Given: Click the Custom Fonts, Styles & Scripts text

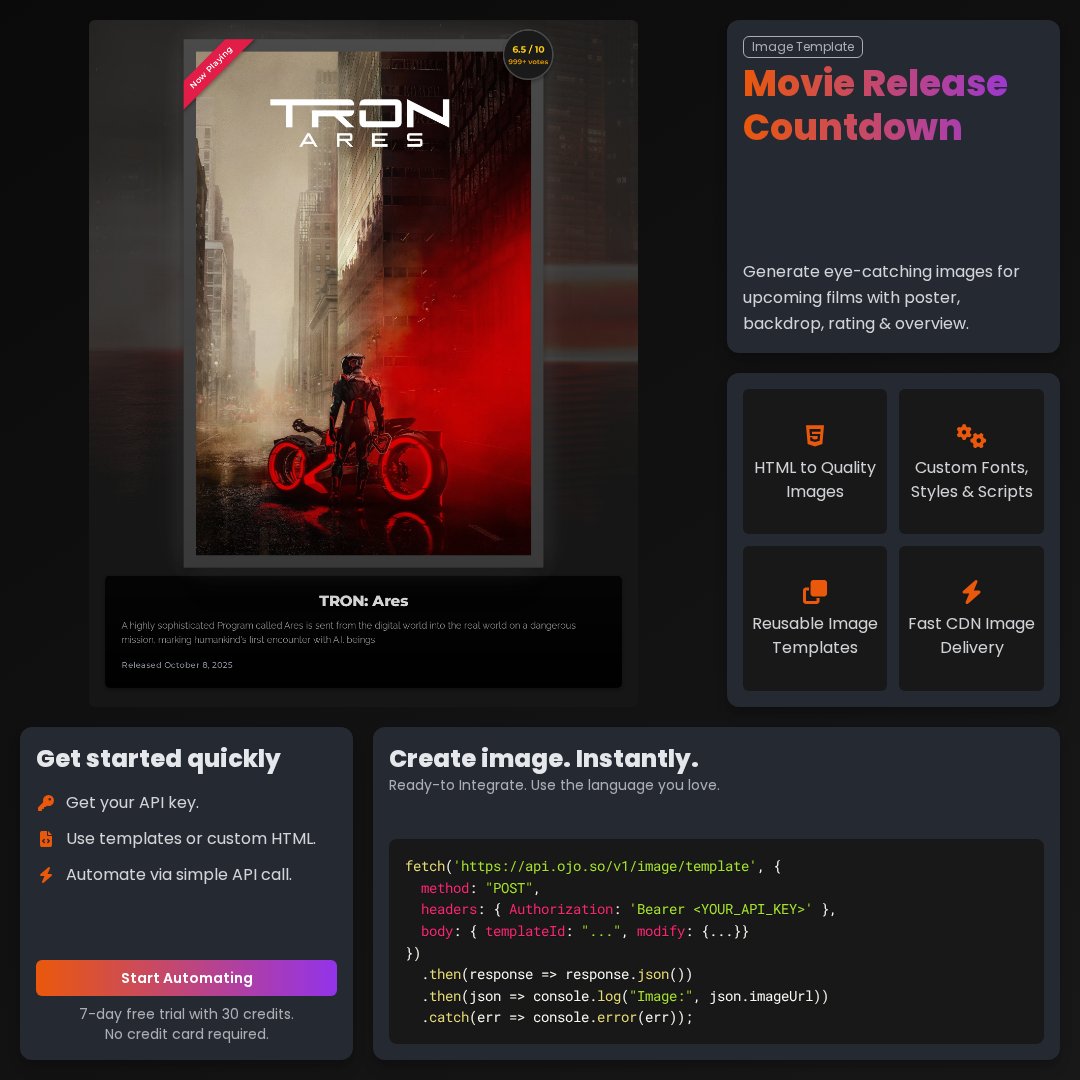Looking at the screenshot, I should coord(971,479).
